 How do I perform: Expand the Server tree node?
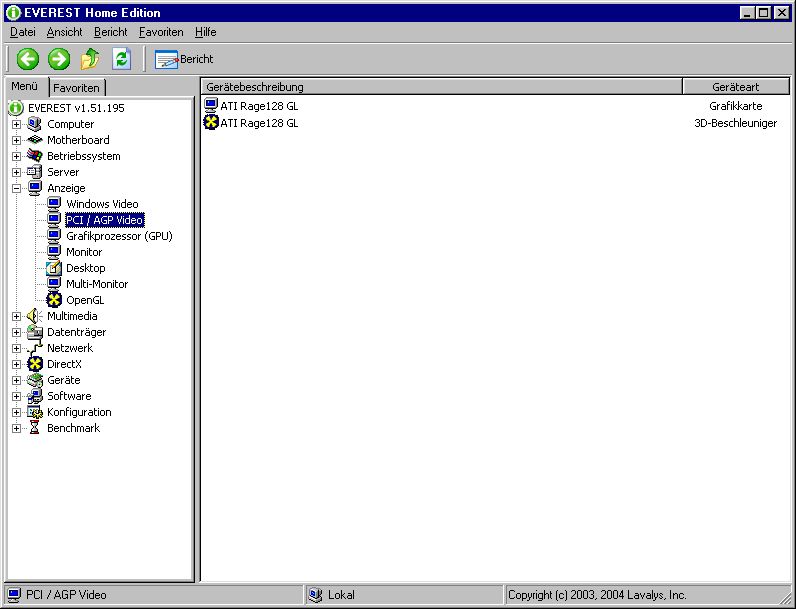coord(16,172)
